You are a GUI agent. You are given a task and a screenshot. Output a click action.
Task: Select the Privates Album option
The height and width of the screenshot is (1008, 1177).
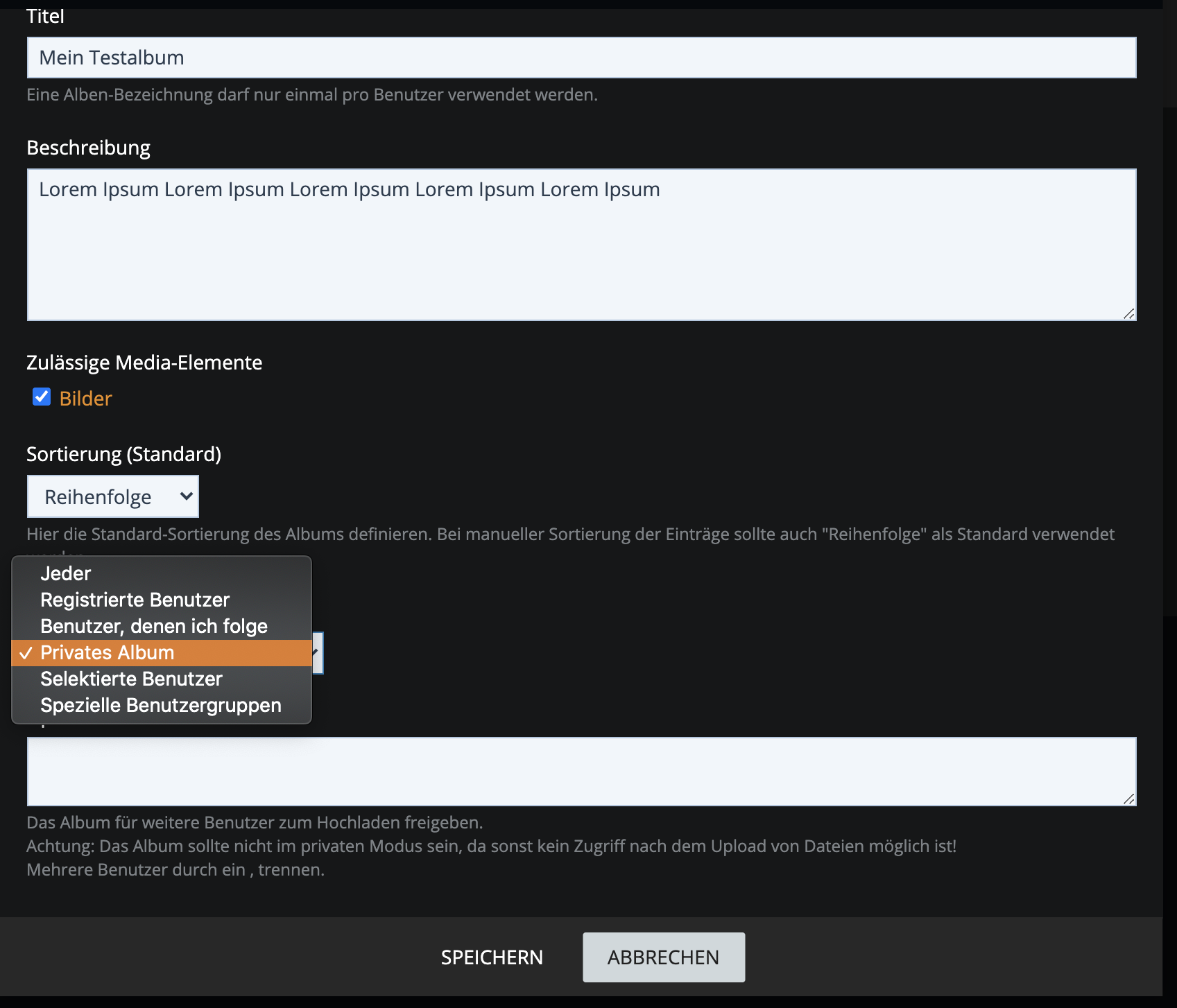(x=108, y=653)
